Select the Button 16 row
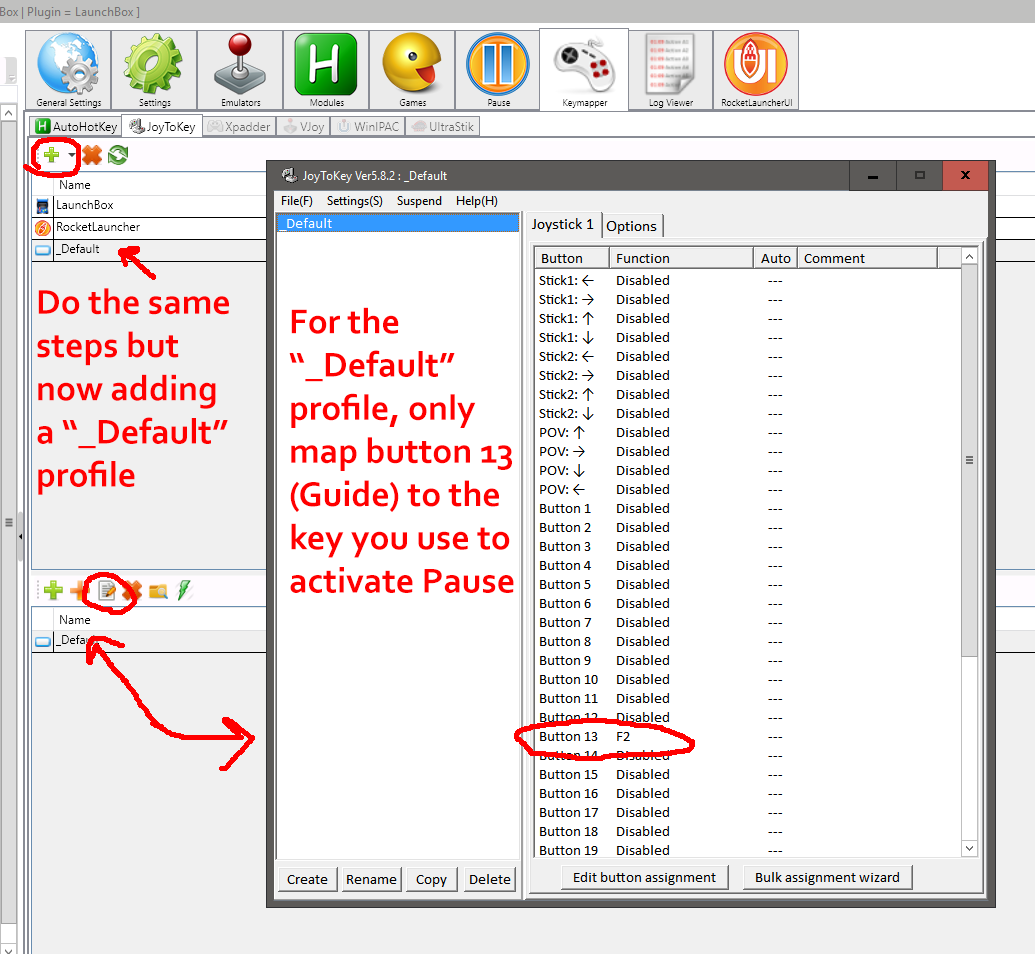 click(748, 793)
